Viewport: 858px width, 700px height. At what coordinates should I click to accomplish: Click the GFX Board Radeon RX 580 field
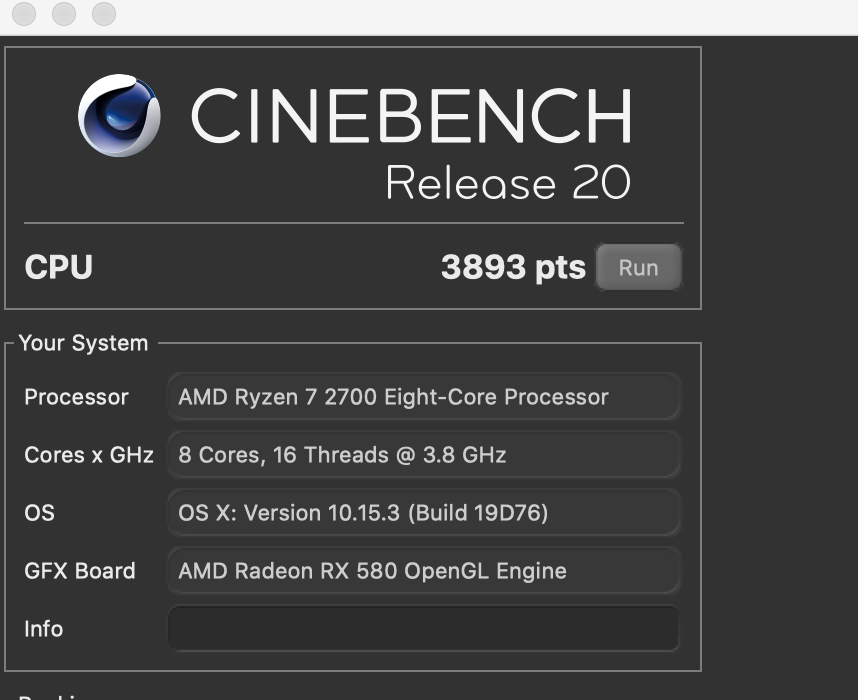coord(424,571)
